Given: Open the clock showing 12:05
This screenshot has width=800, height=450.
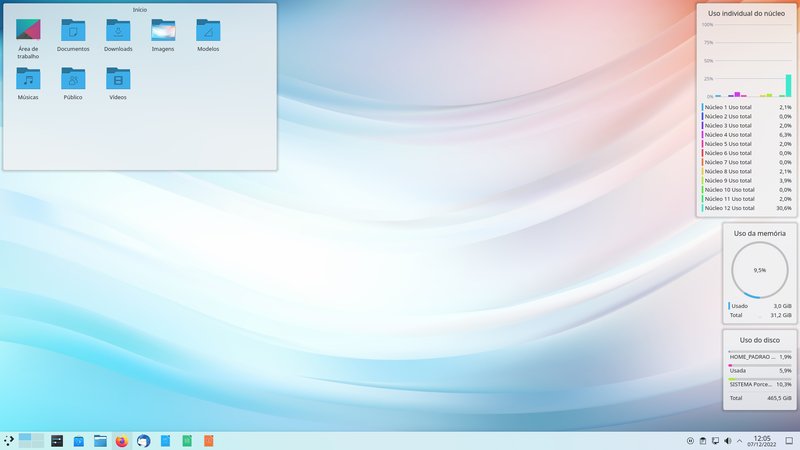Looking at the screenshot, I should click(762, 441).
